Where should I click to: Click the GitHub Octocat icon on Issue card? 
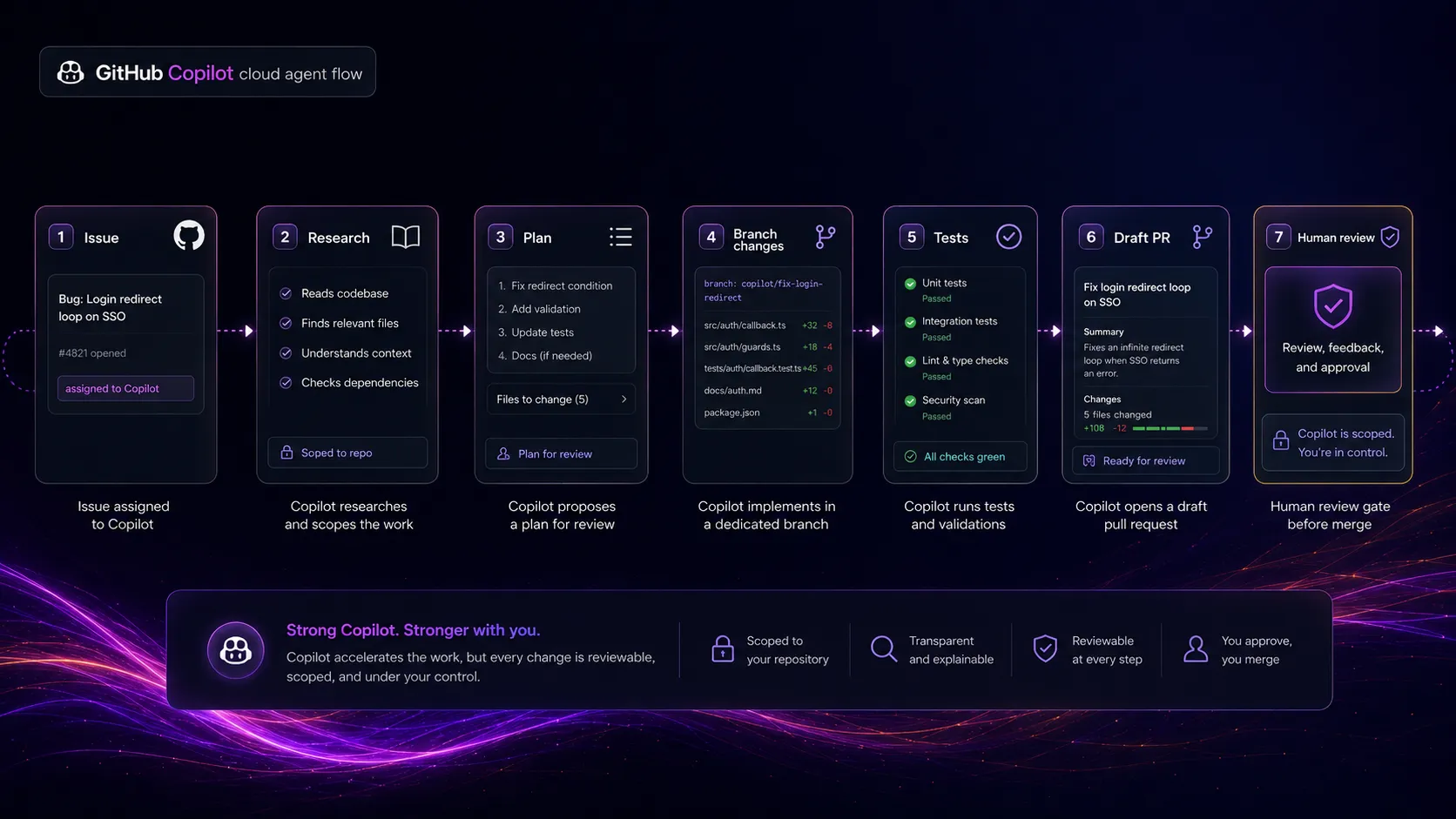tap(189, 235)
